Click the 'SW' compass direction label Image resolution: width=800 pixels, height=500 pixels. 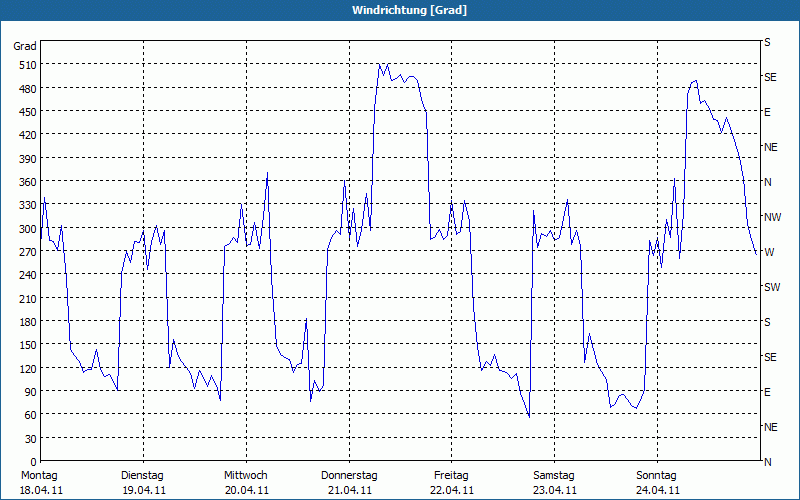click(772, 287)
